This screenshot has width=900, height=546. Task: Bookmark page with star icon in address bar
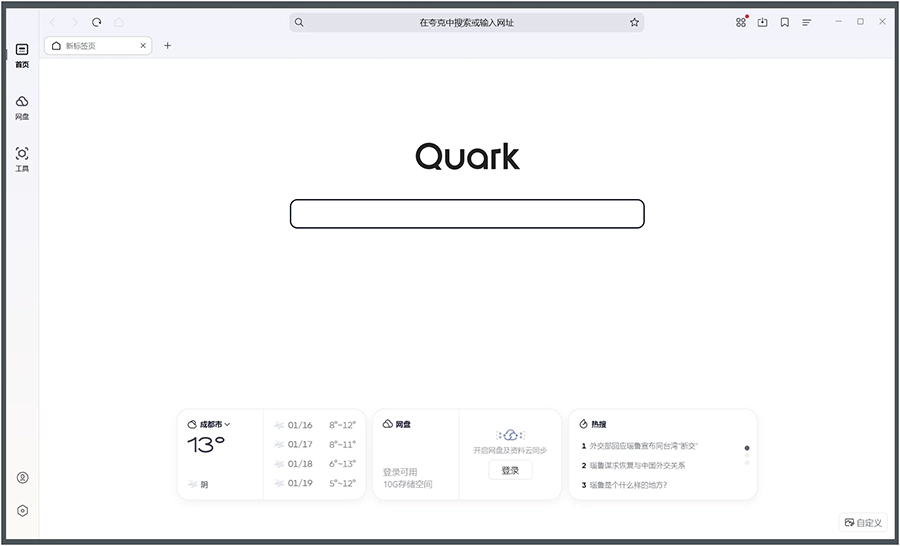click(634, 22)
